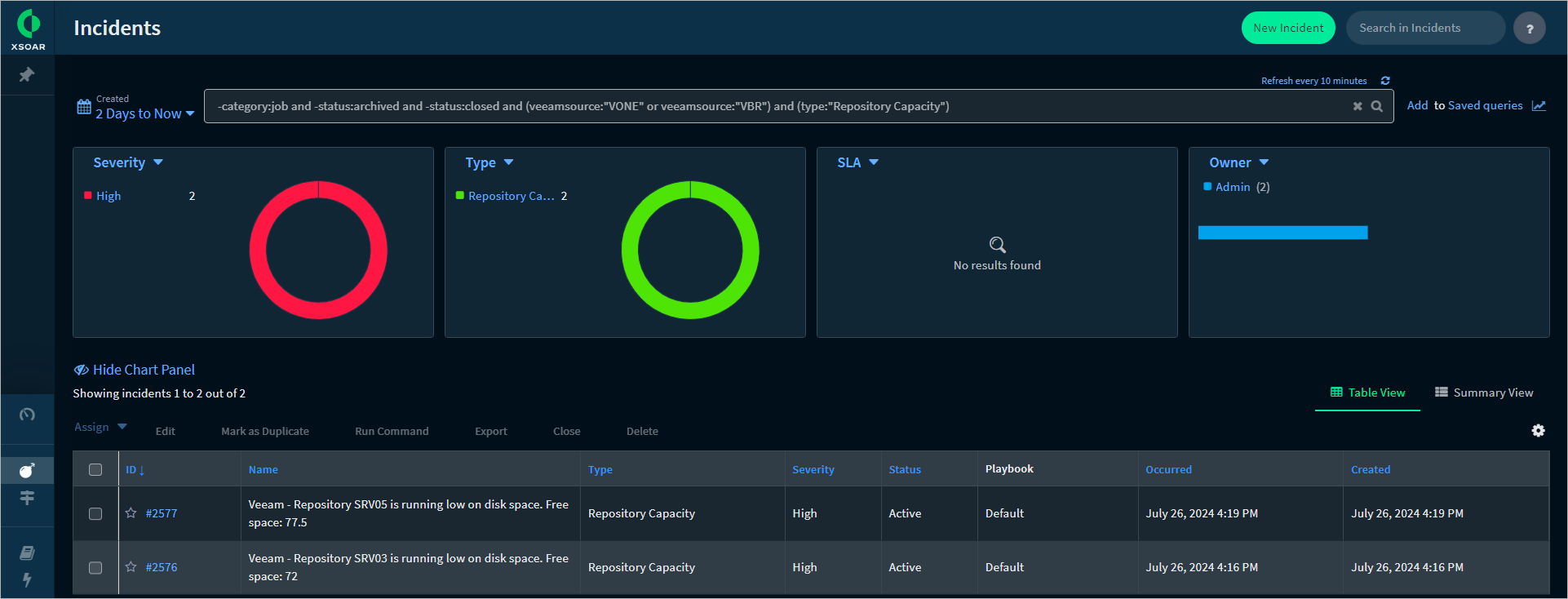Click the New Incident button
Image resolution: width=1568 pixels, height=599 pixels.
1288,28
